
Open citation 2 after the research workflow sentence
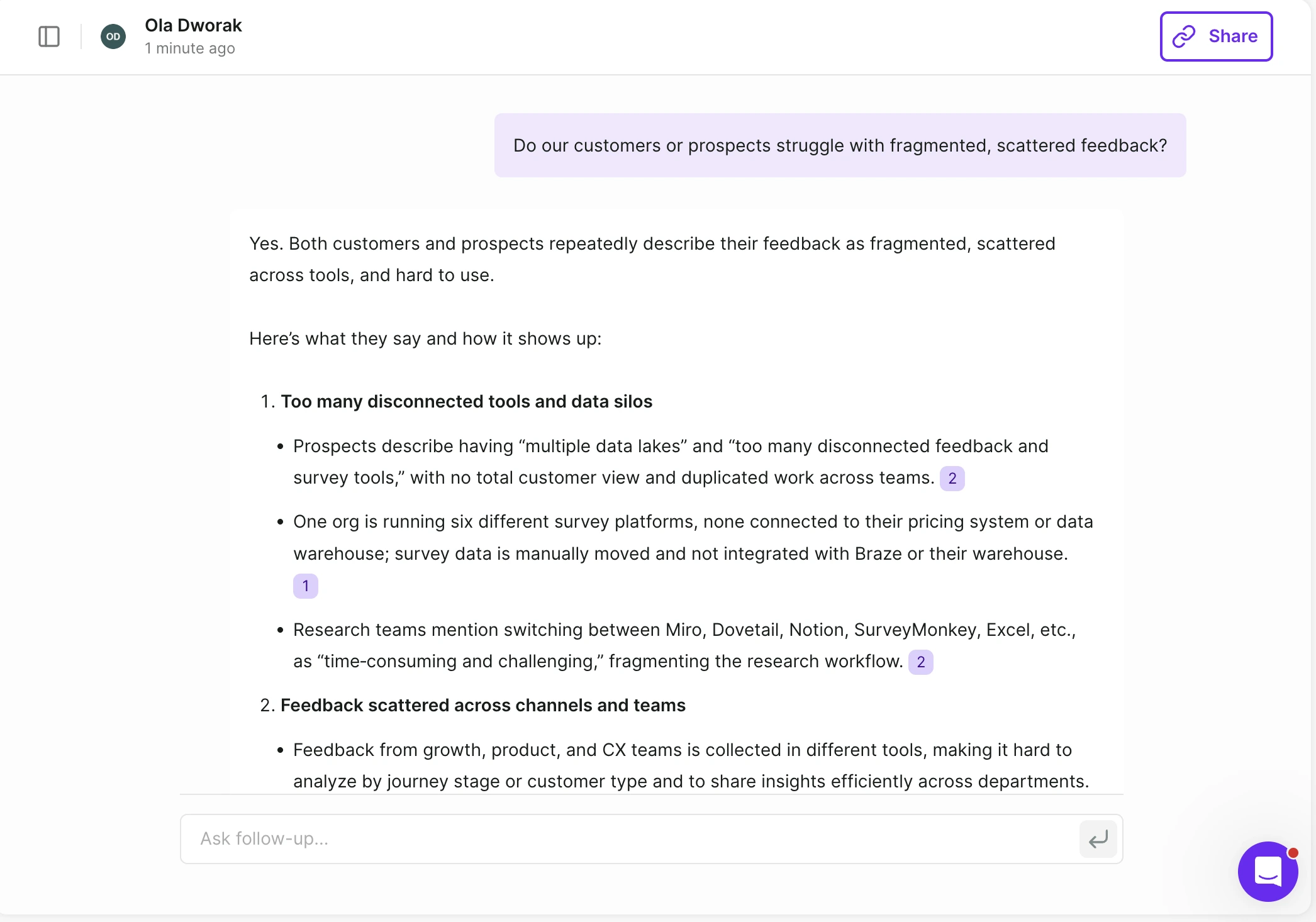tap(920, 662)
